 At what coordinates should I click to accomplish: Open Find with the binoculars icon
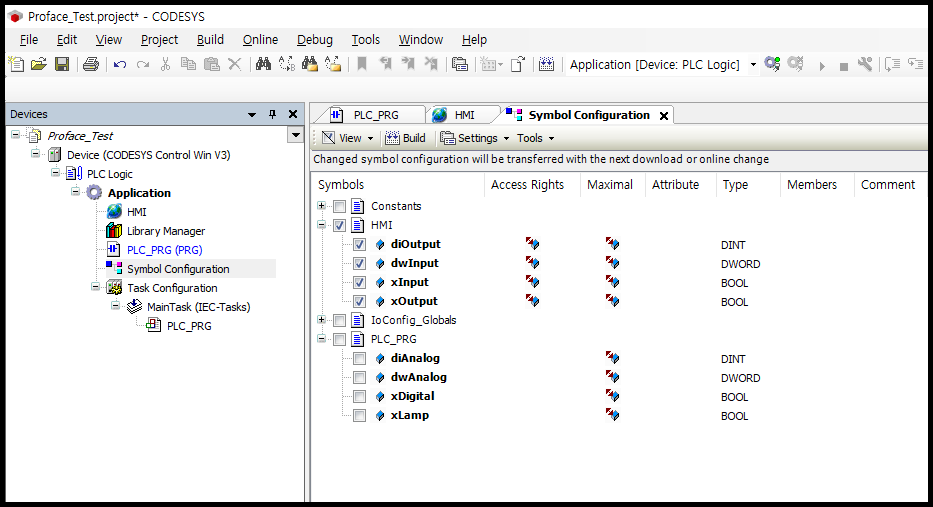click(263, 64)
